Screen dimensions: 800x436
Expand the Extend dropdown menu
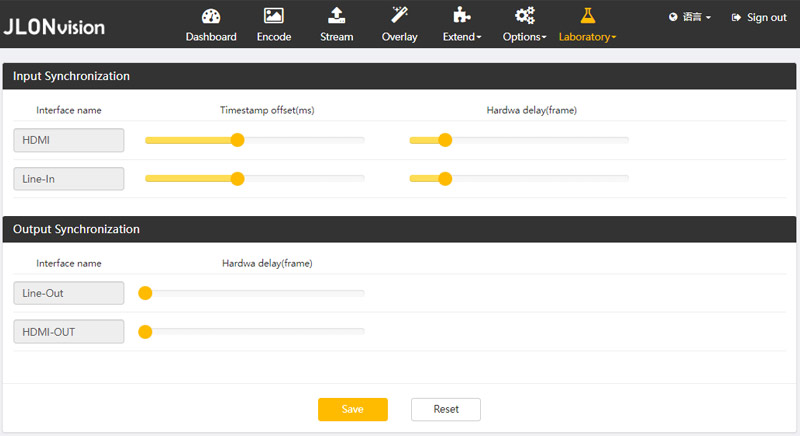click(462, 37)
